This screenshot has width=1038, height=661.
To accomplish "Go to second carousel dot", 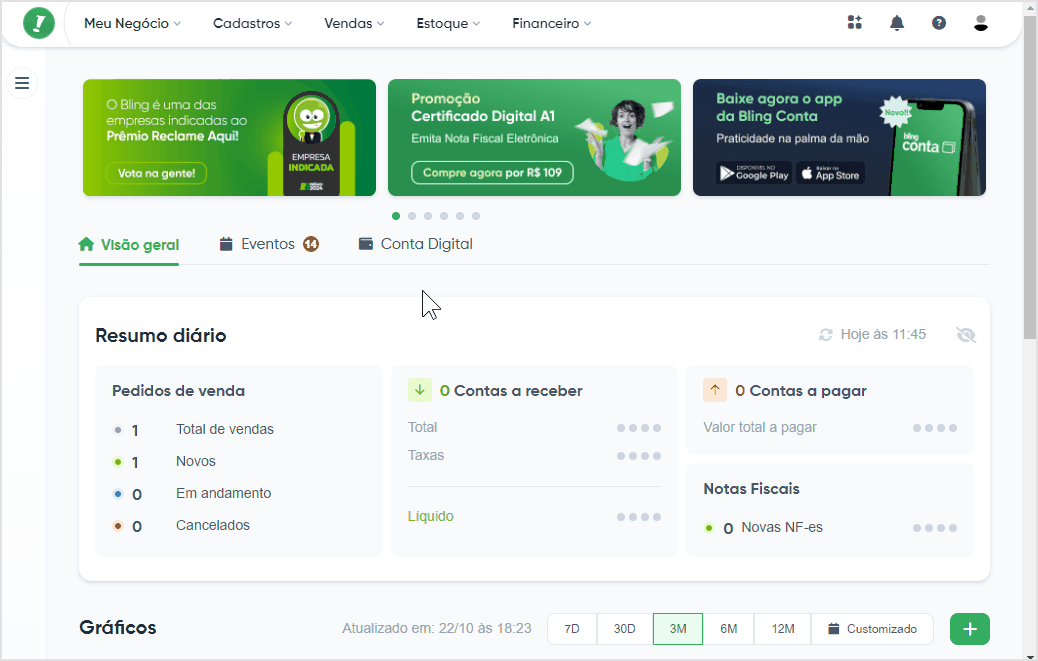I will pyautogui.click(x=412, y=216).
